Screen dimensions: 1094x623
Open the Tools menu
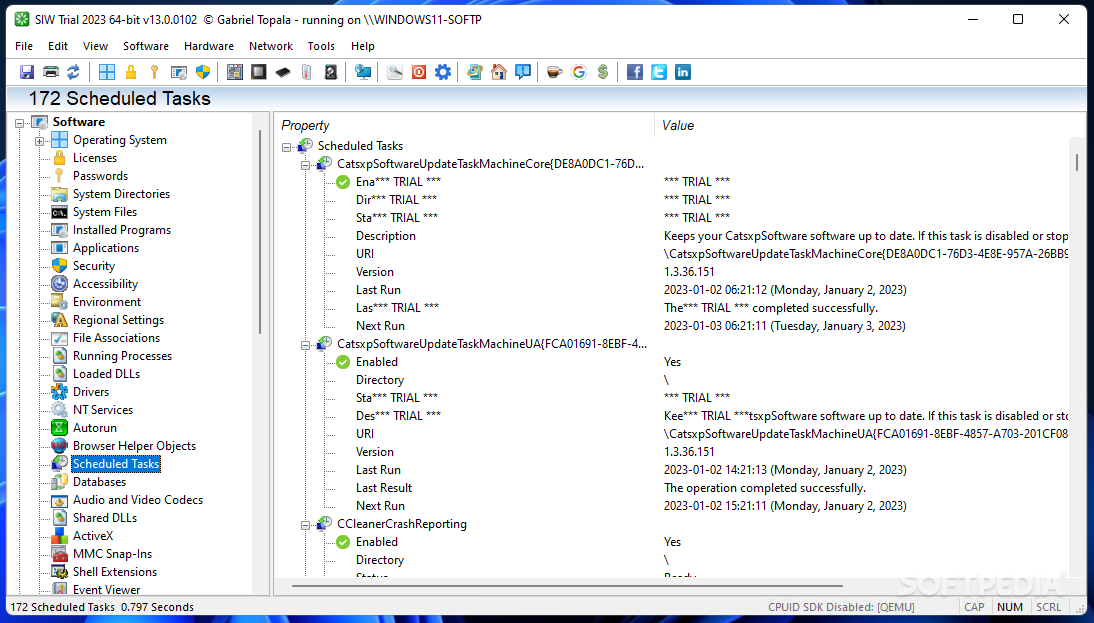point(321,46)
